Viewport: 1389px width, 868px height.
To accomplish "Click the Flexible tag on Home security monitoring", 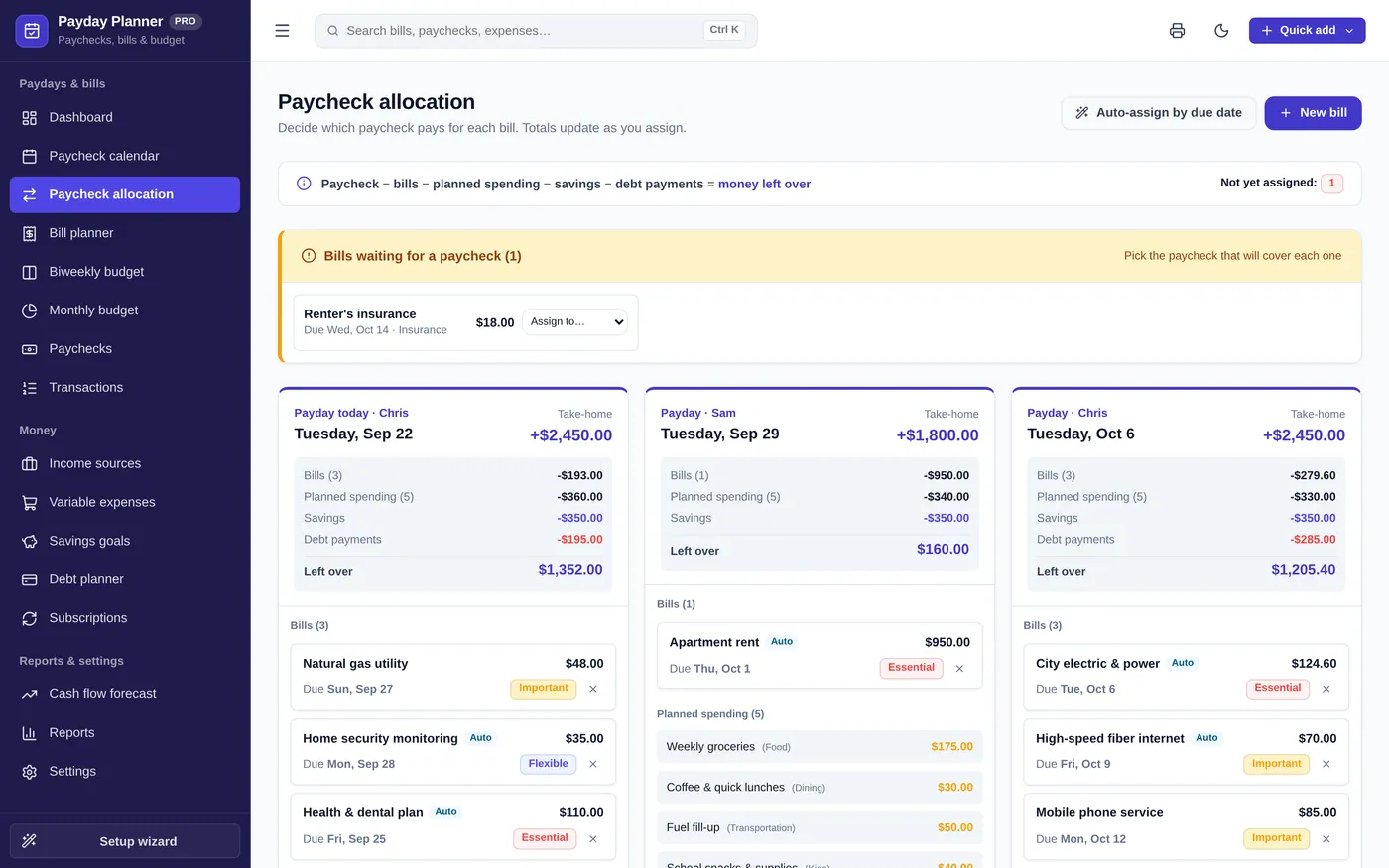I will tap(548, 764).
